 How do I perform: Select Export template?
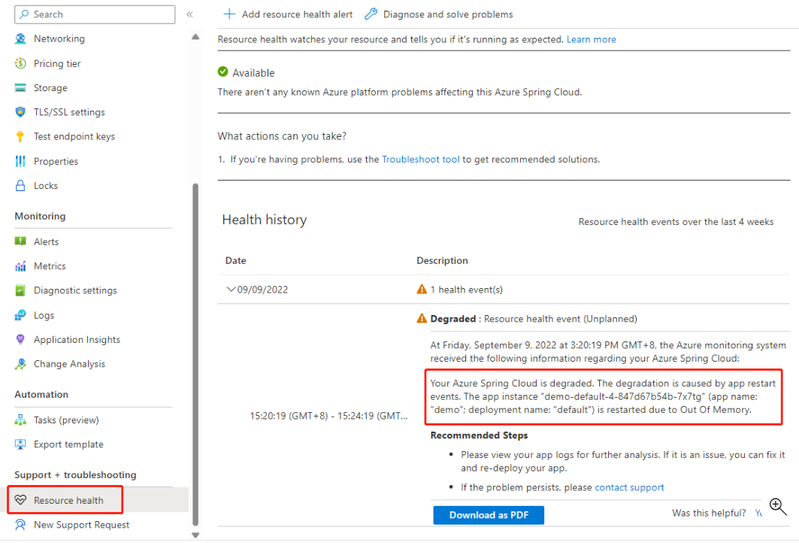68,444
